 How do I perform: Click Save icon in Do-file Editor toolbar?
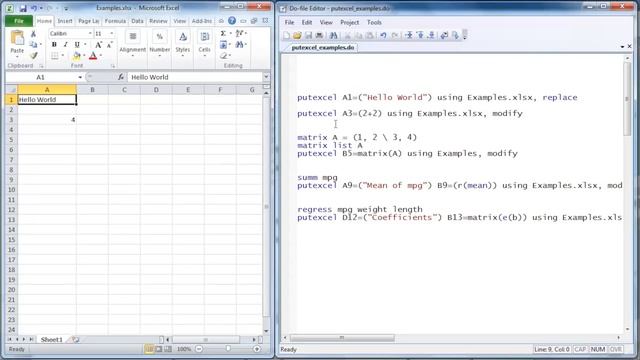pos(309,36)
